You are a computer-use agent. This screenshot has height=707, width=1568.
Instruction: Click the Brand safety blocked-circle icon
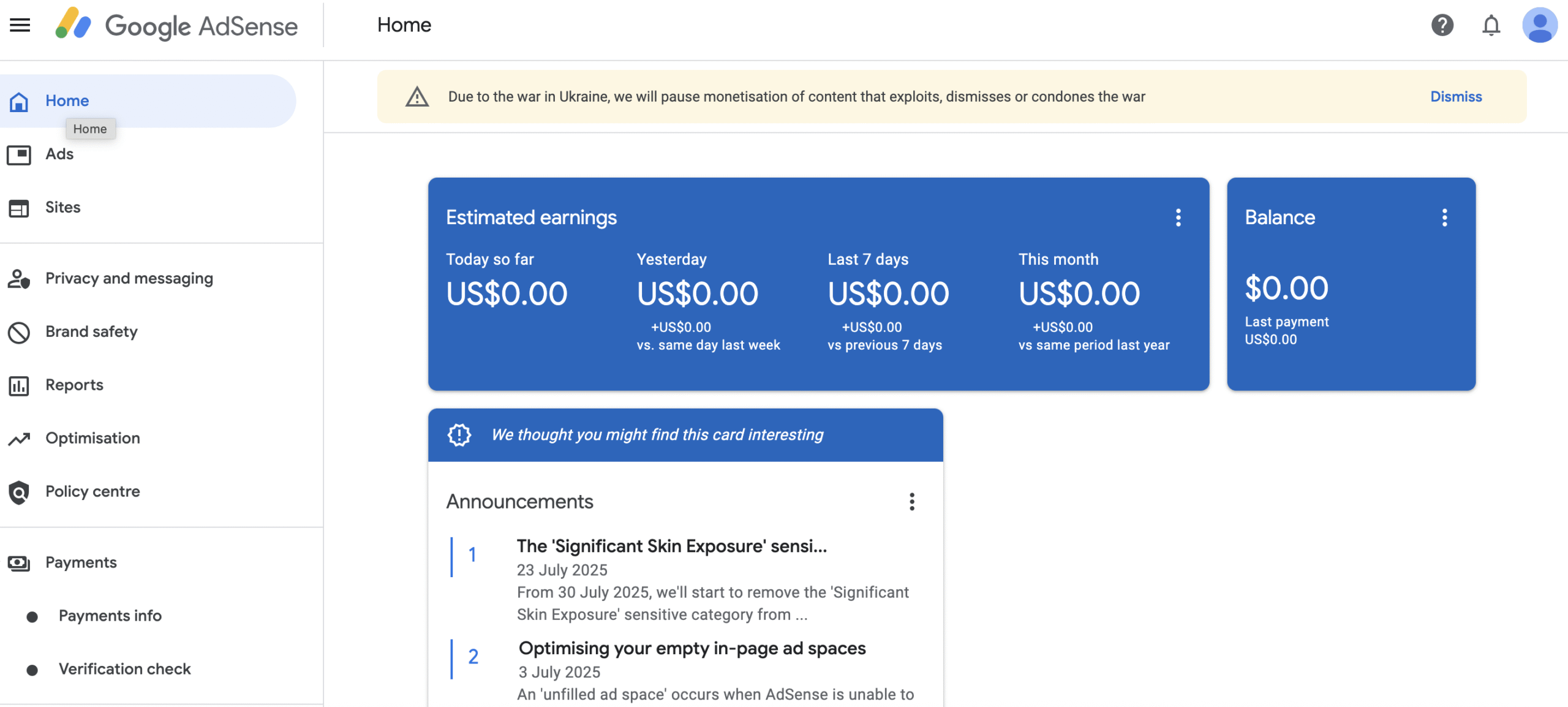coord(19,332)
